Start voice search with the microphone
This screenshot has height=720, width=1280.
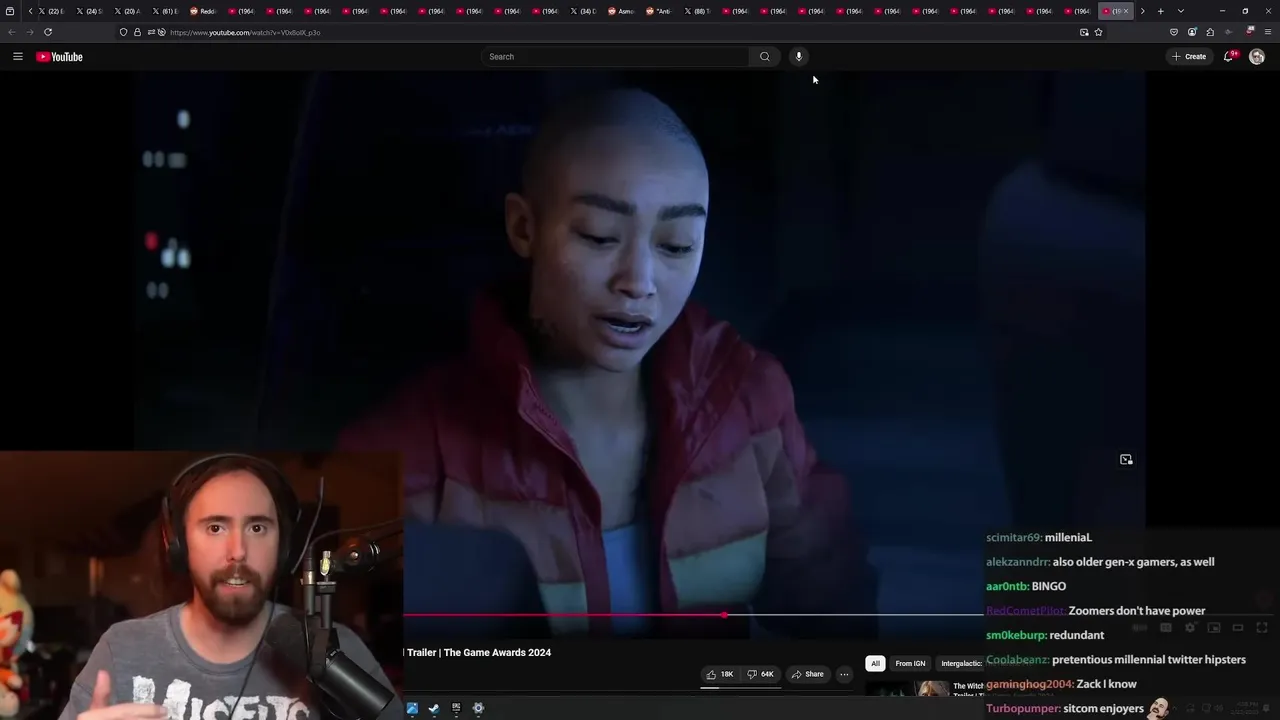point(798,57)
